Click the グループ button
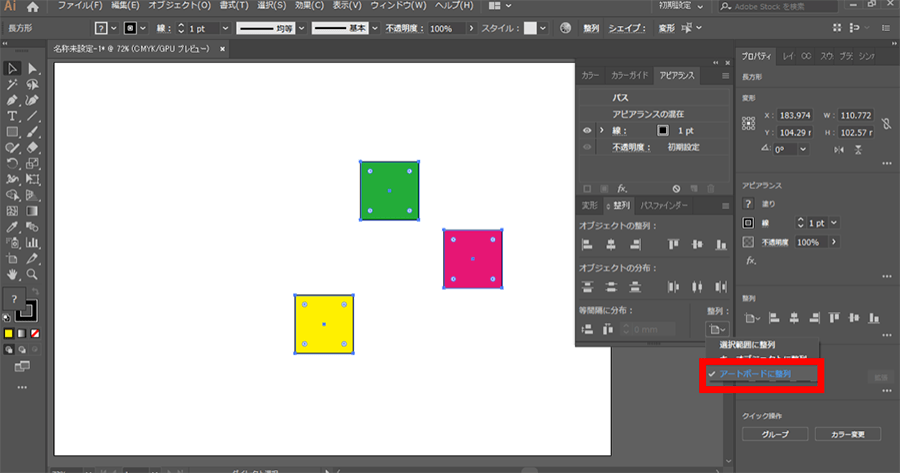Screen dimensions: 900x473 tap(776, 434)
